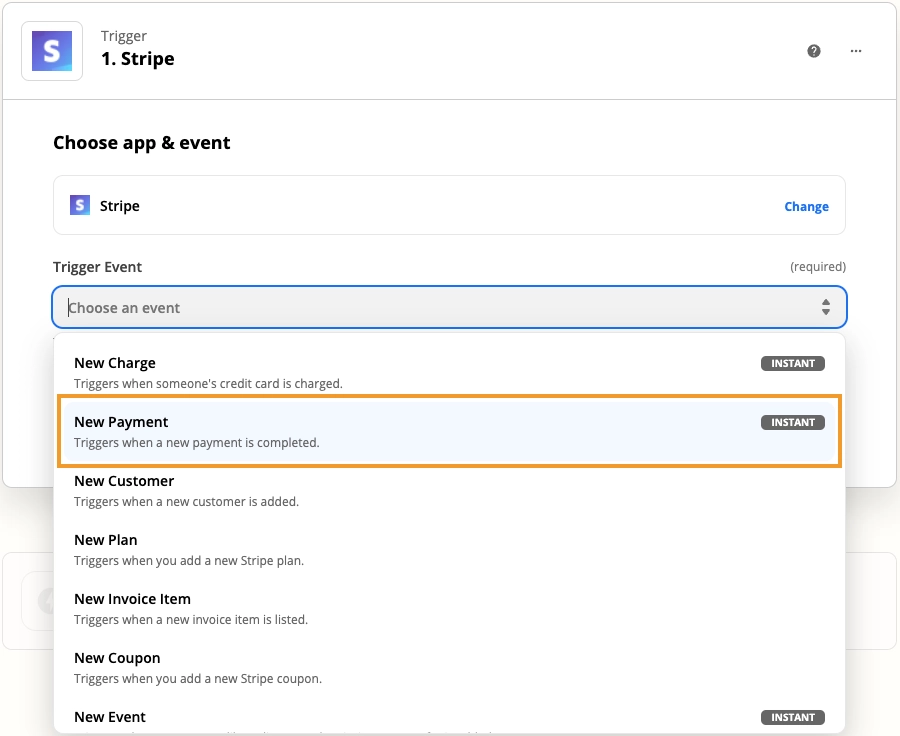Click the 'Trigger' label above the step title
The height and width of the screenshot is (736, 900).
(124, 36)
